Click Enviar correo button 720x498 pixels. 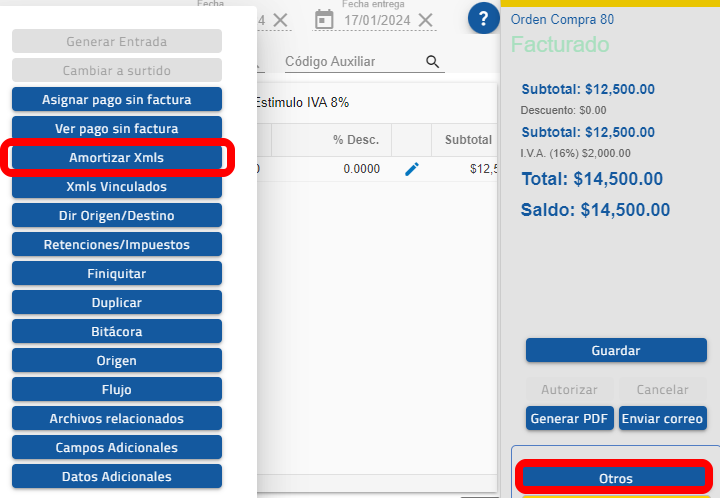pyautogui.click(x=662, y=418)
